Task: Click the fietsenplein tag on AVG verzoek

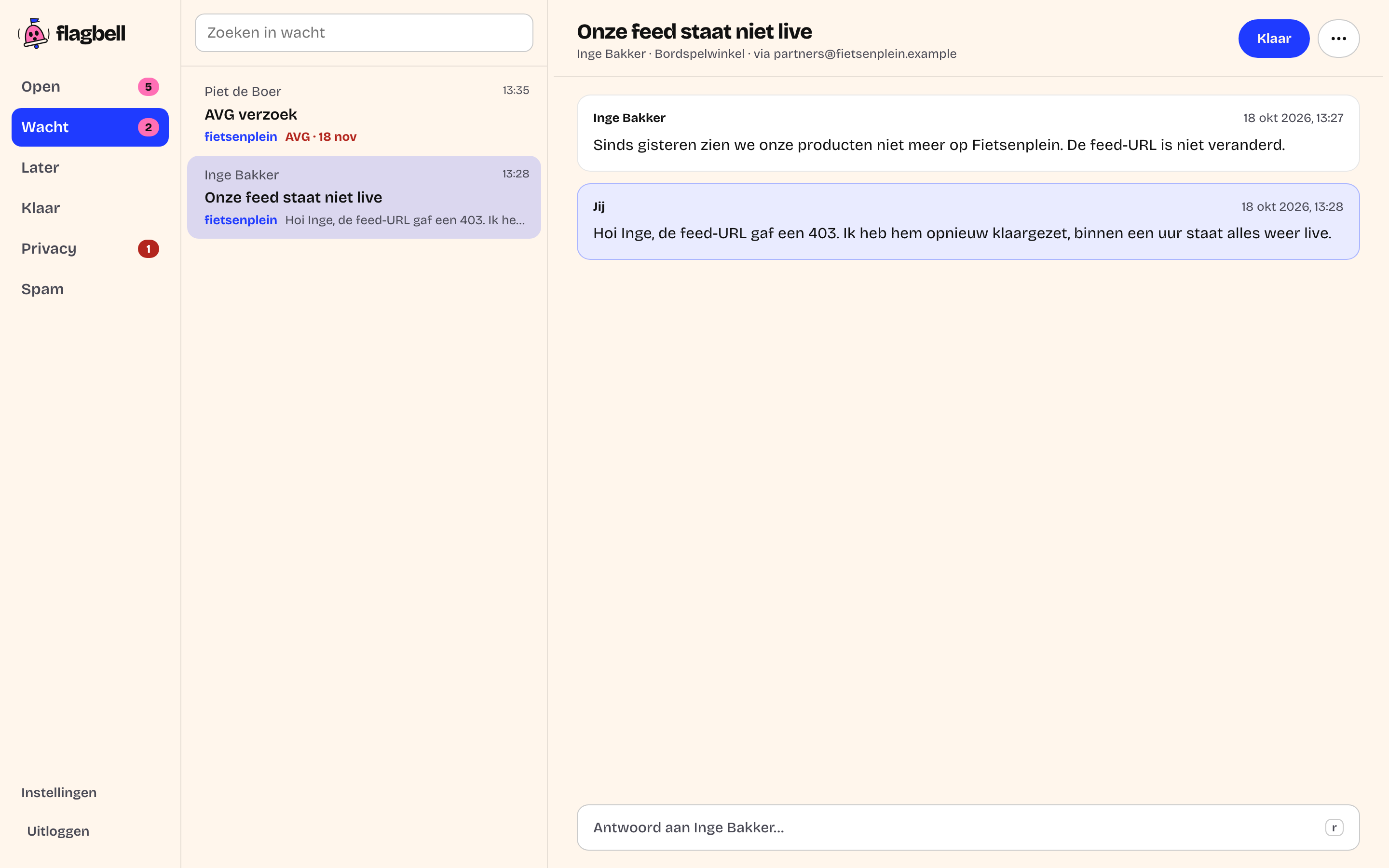Action: tap(241, 136)
